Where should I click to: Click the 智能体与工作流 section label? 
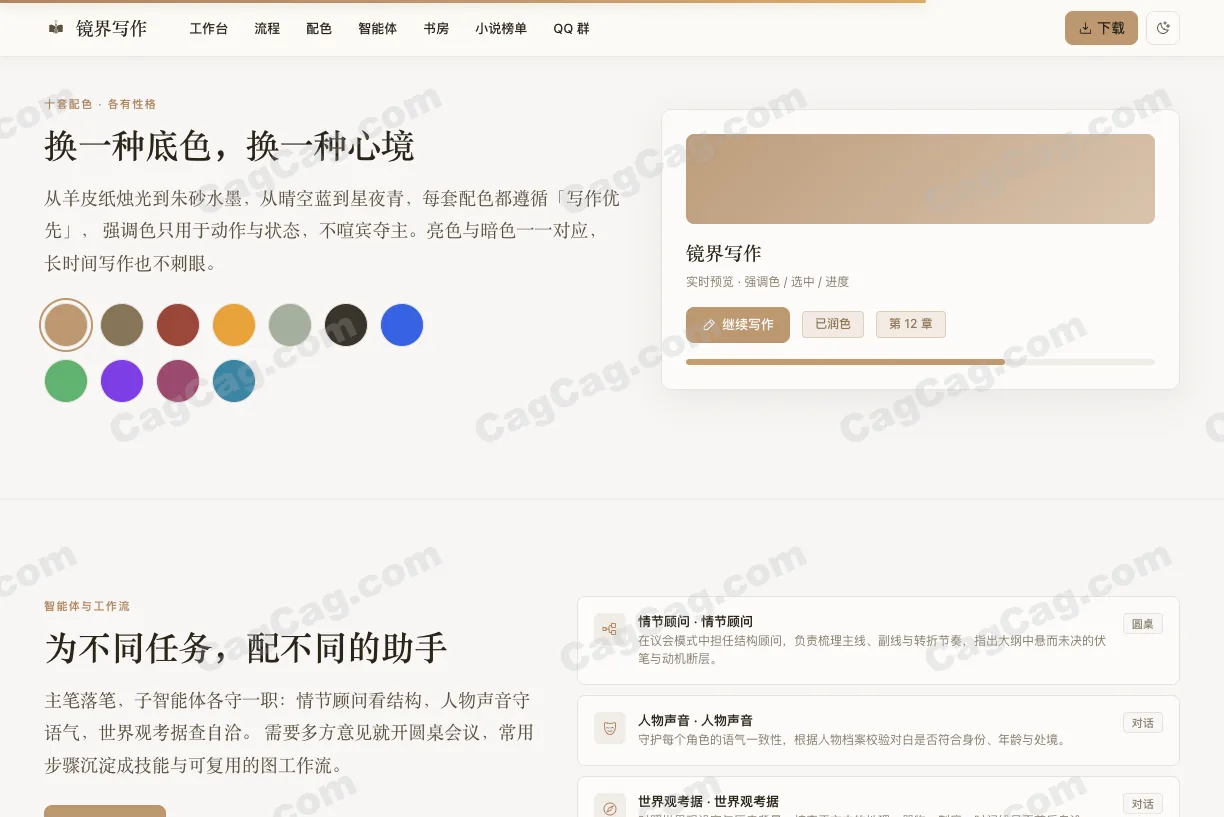coord(87,606)
